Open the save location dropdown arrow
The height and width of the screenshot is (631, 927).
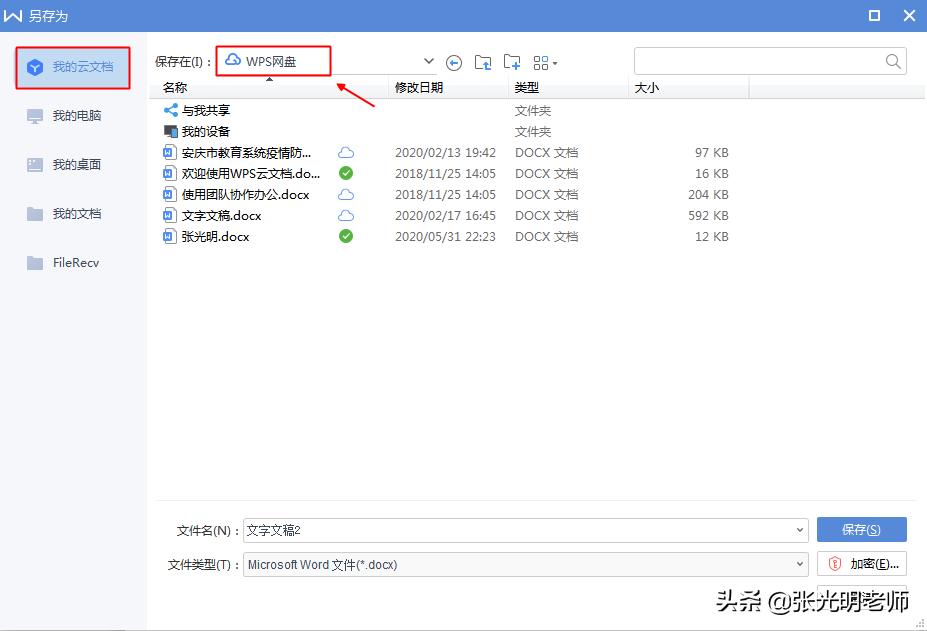428,61
